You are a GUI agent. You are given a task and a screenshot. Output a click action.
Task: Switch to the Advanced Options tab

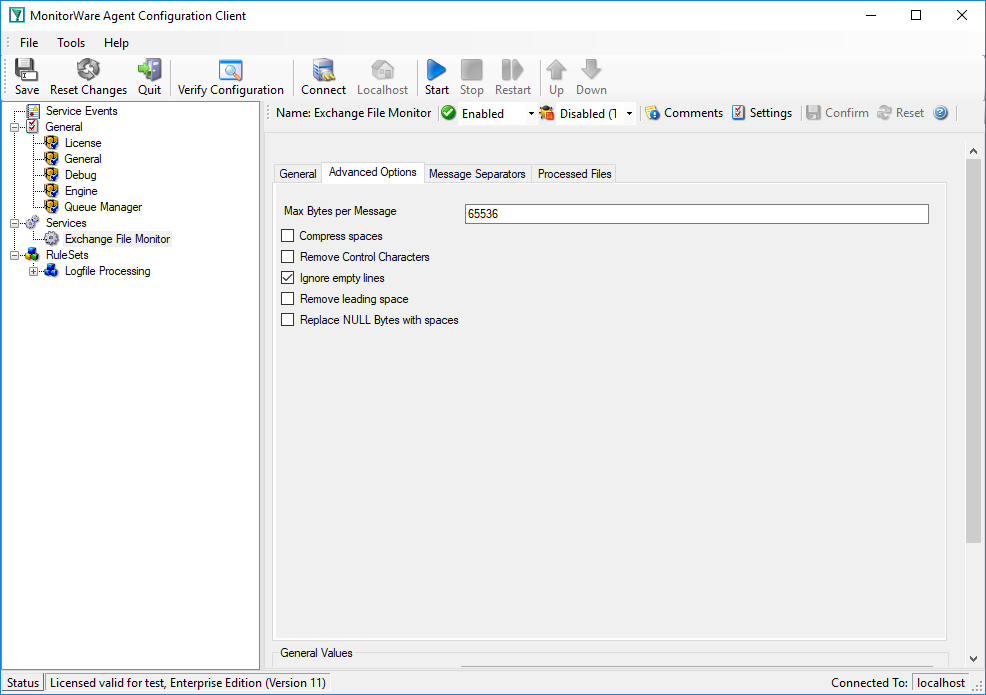pos(372,172)
